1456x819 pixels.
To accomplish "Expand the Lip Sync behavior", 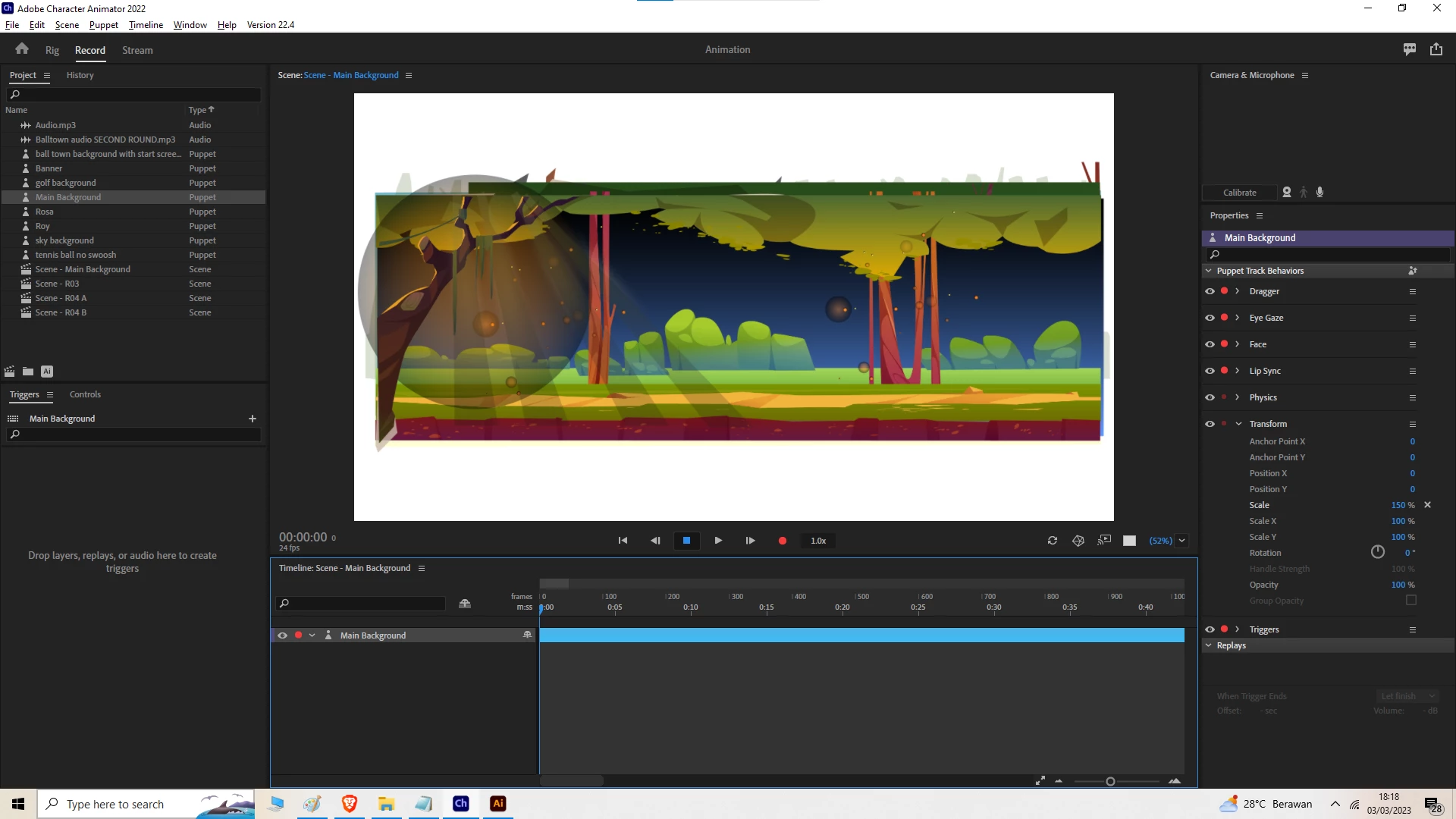I will coord(1238,371).
